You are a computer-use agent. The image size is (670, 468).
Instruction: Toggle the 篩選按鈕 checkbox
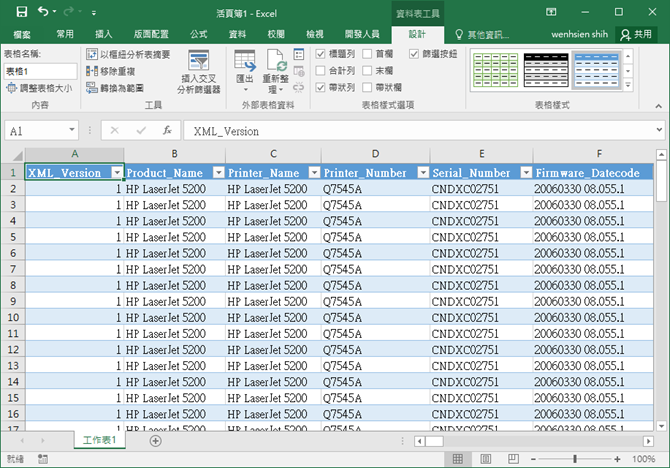click(414, 54)
